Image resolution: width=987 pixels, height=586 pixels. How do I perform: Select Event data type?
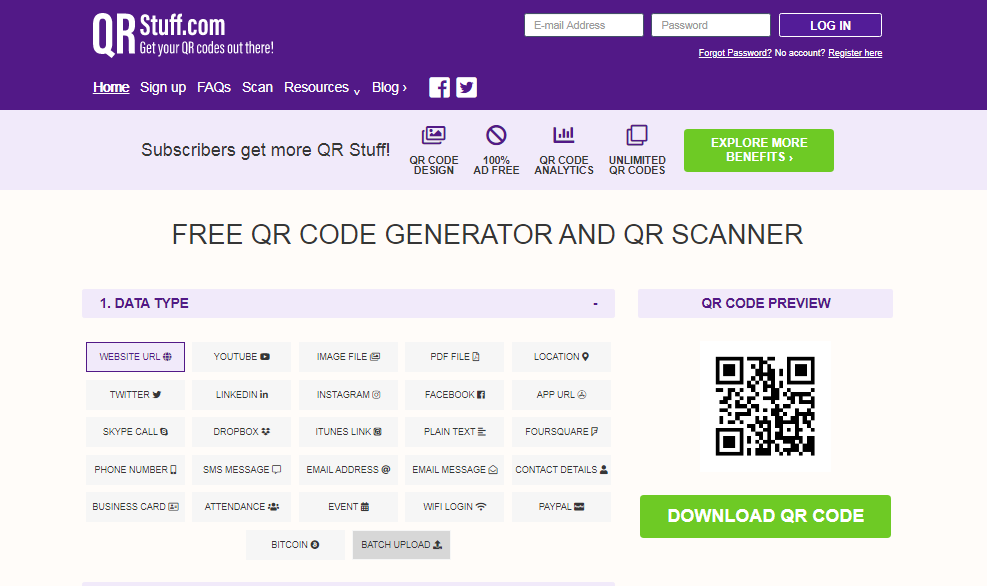pyautogui.click(x=348, y=507)
